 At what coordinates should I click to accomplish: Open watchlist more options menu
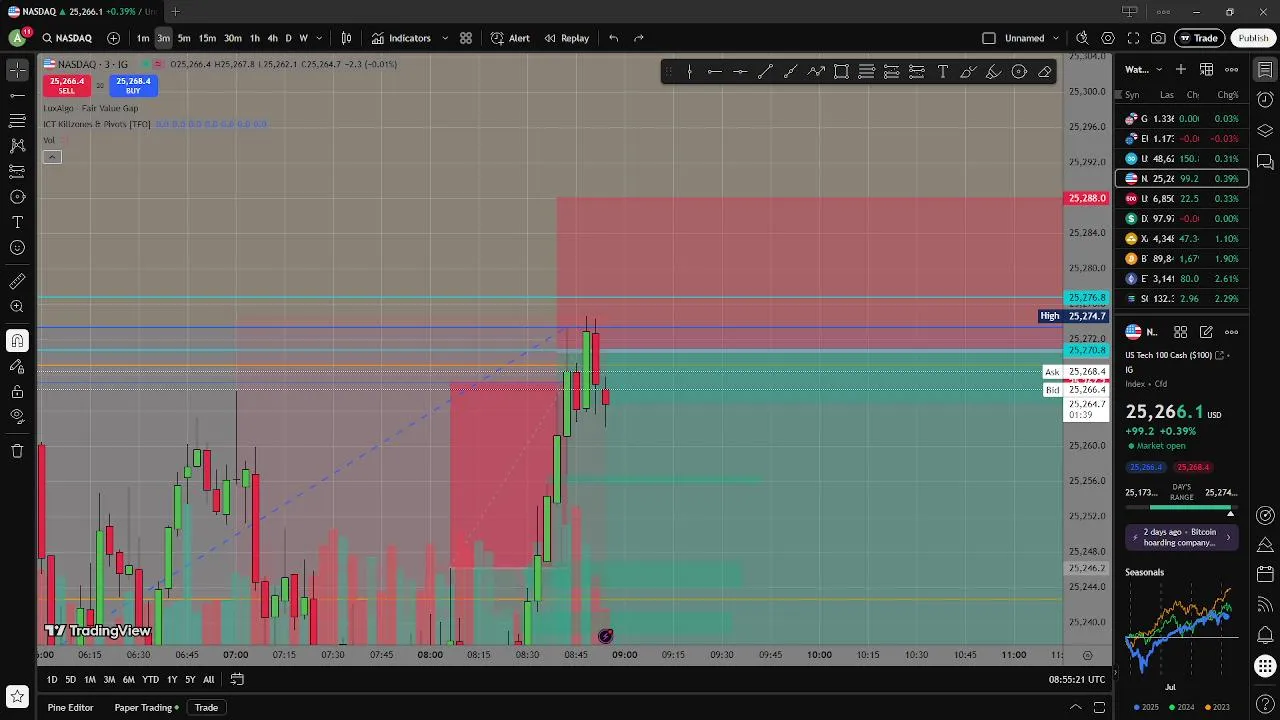click(x=1232, y=69)
